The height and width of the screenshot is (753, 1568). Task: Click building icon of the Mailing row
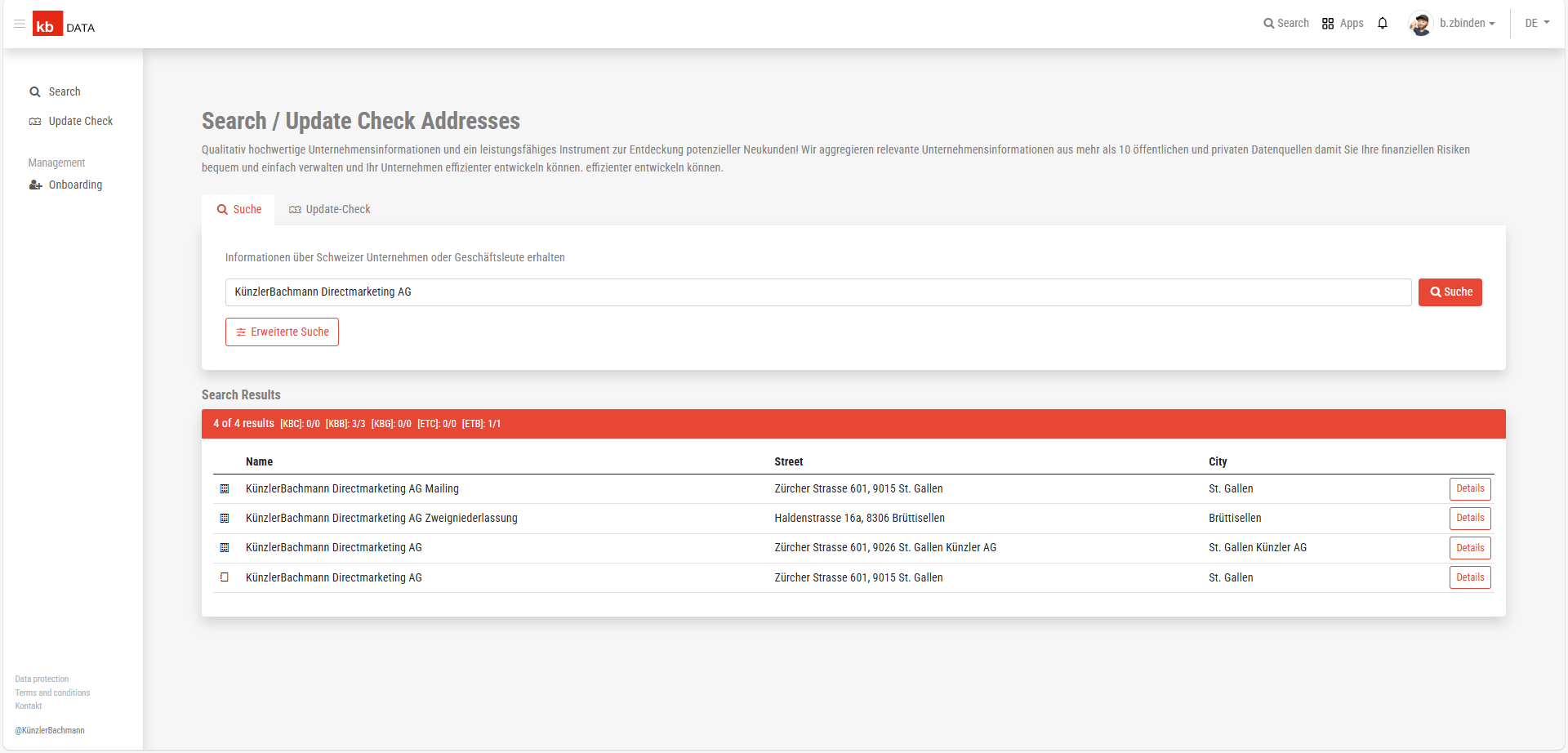tap(225, 489)
